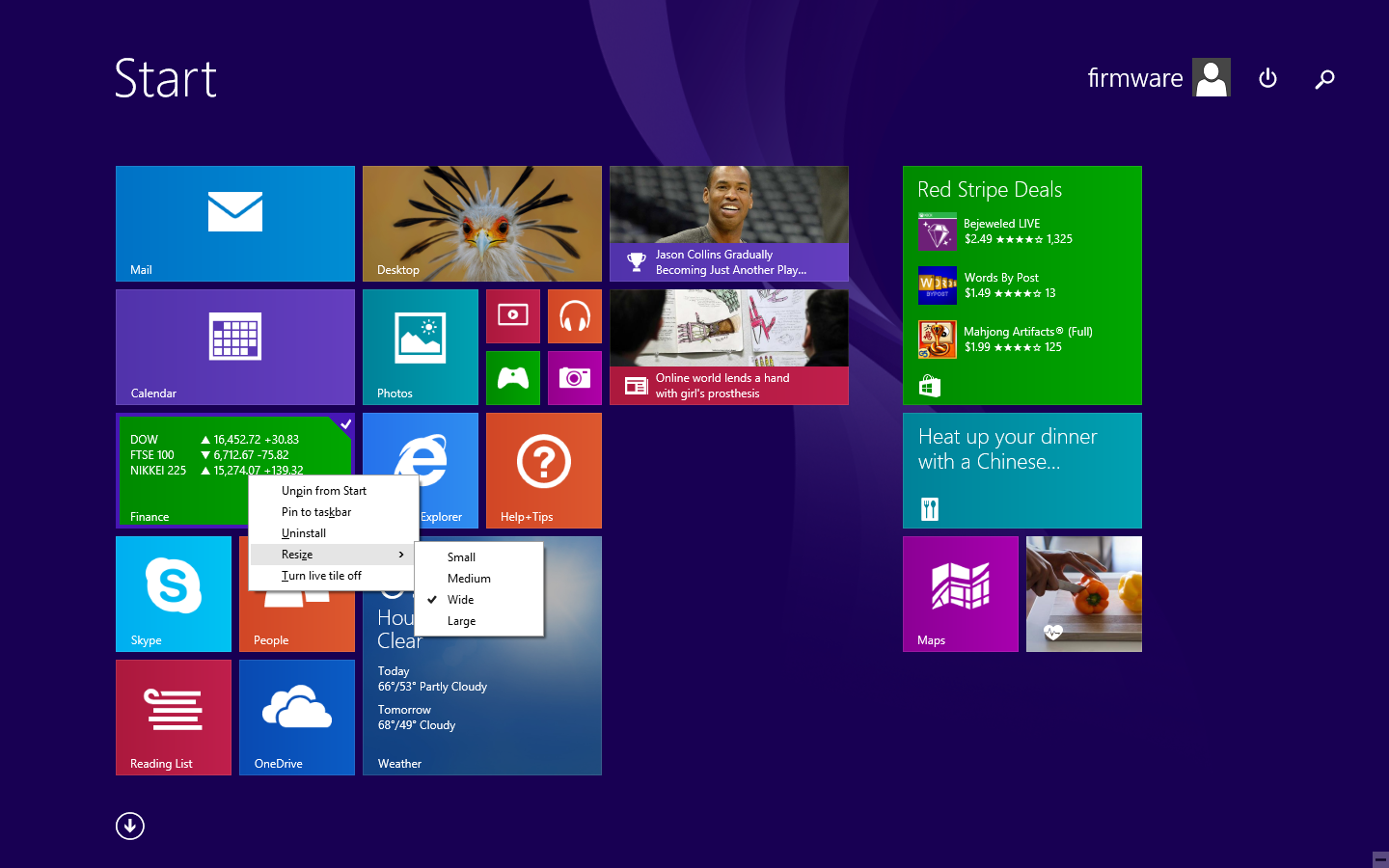Open the Health & Fitness photo tile

[x=1084, y=594]
